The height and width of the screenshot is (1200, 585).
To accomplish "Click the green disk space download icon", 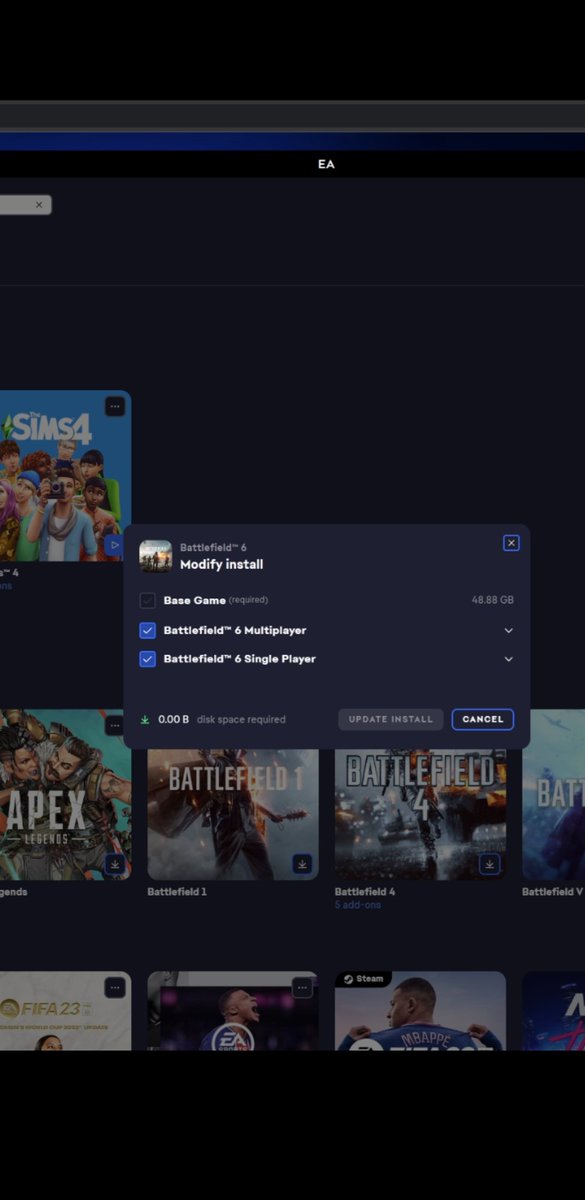I will [145, 719].
